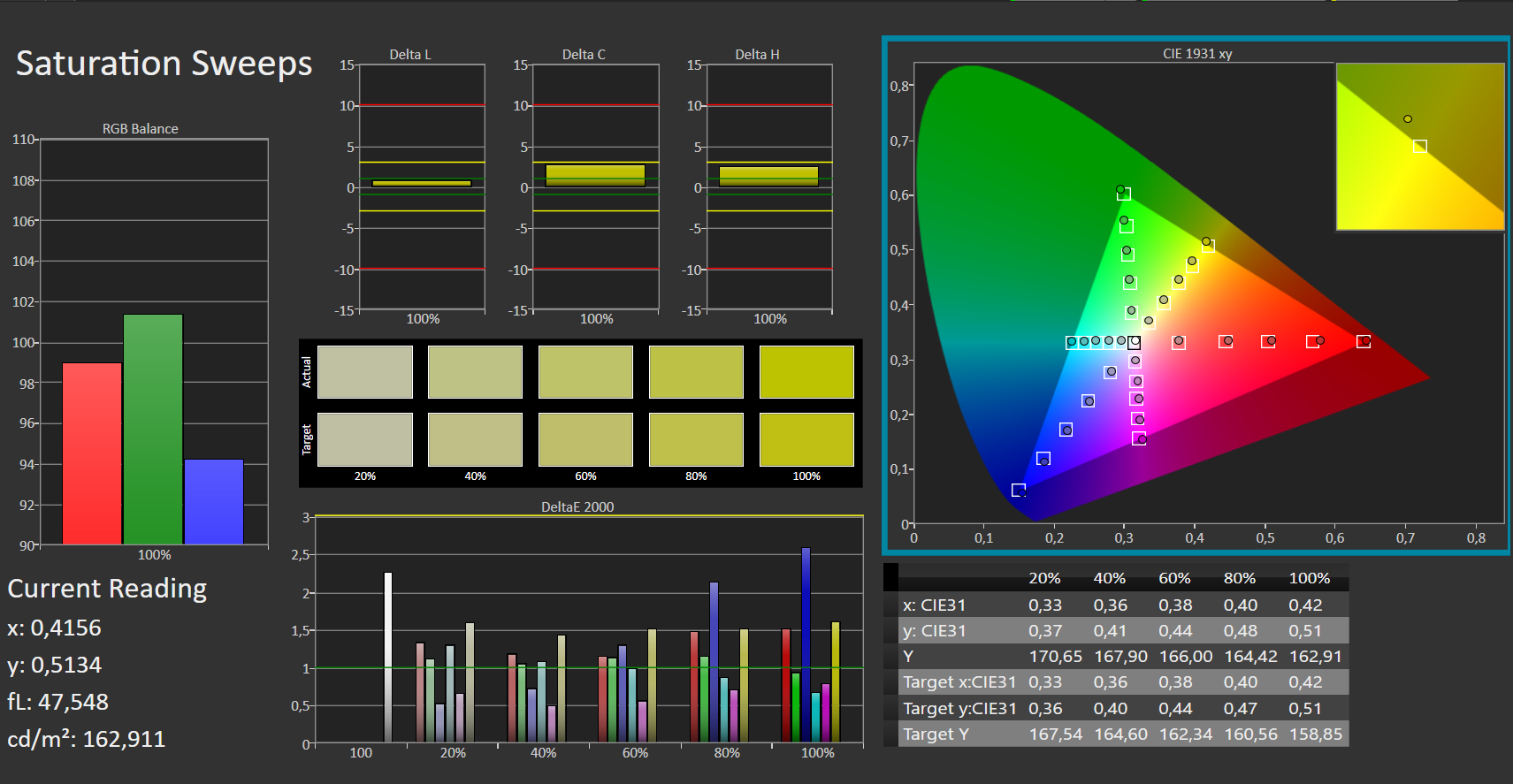Select the Target 20% color swatch
Image resolution: width=1513 pixels, height=784 pixels.
(x=364, y=439)
